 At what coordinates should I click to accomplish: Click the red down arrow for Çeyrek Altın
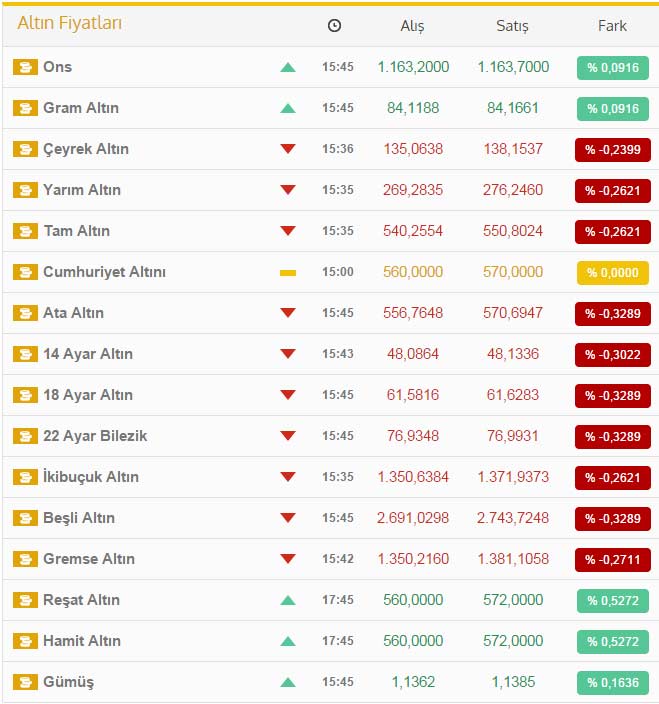click(x=288, y=149)
